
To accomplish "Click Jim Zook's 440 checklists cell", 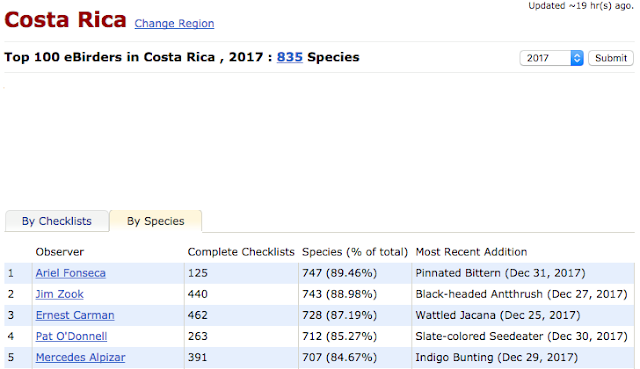I will coord(241,294).
